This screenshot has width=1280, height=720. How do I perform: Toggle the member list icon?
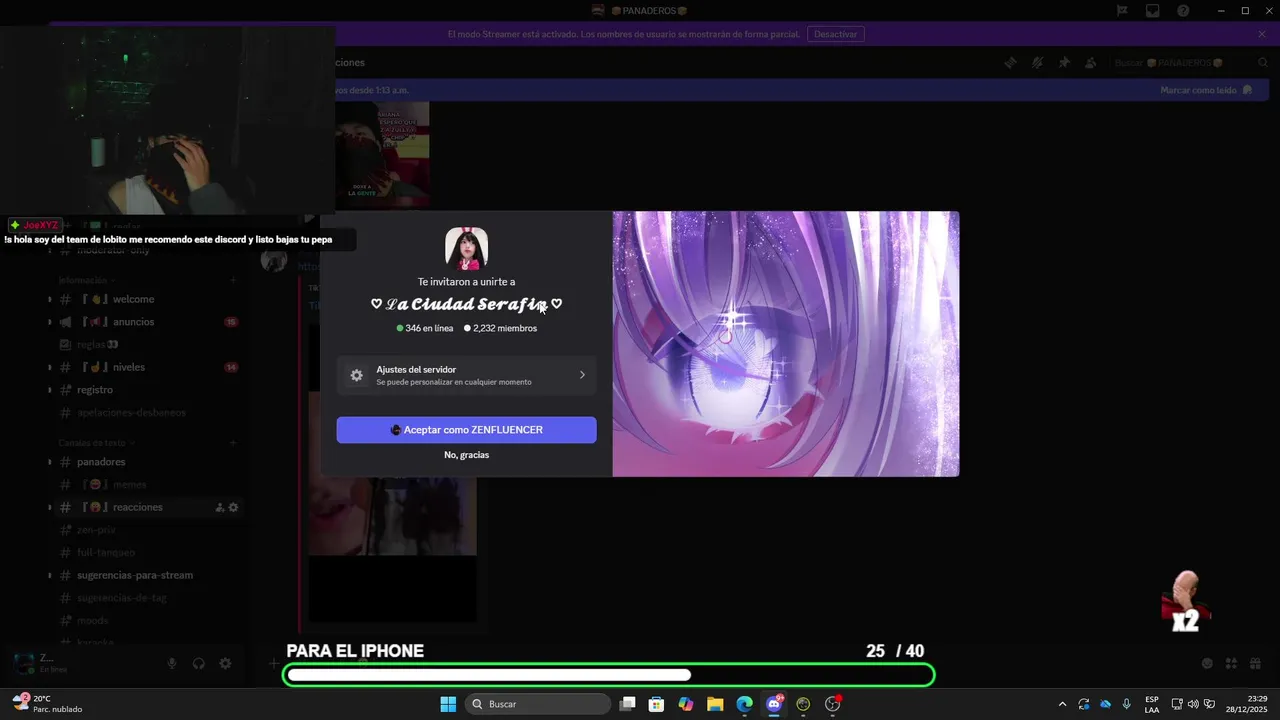[x=1091, y=62]
